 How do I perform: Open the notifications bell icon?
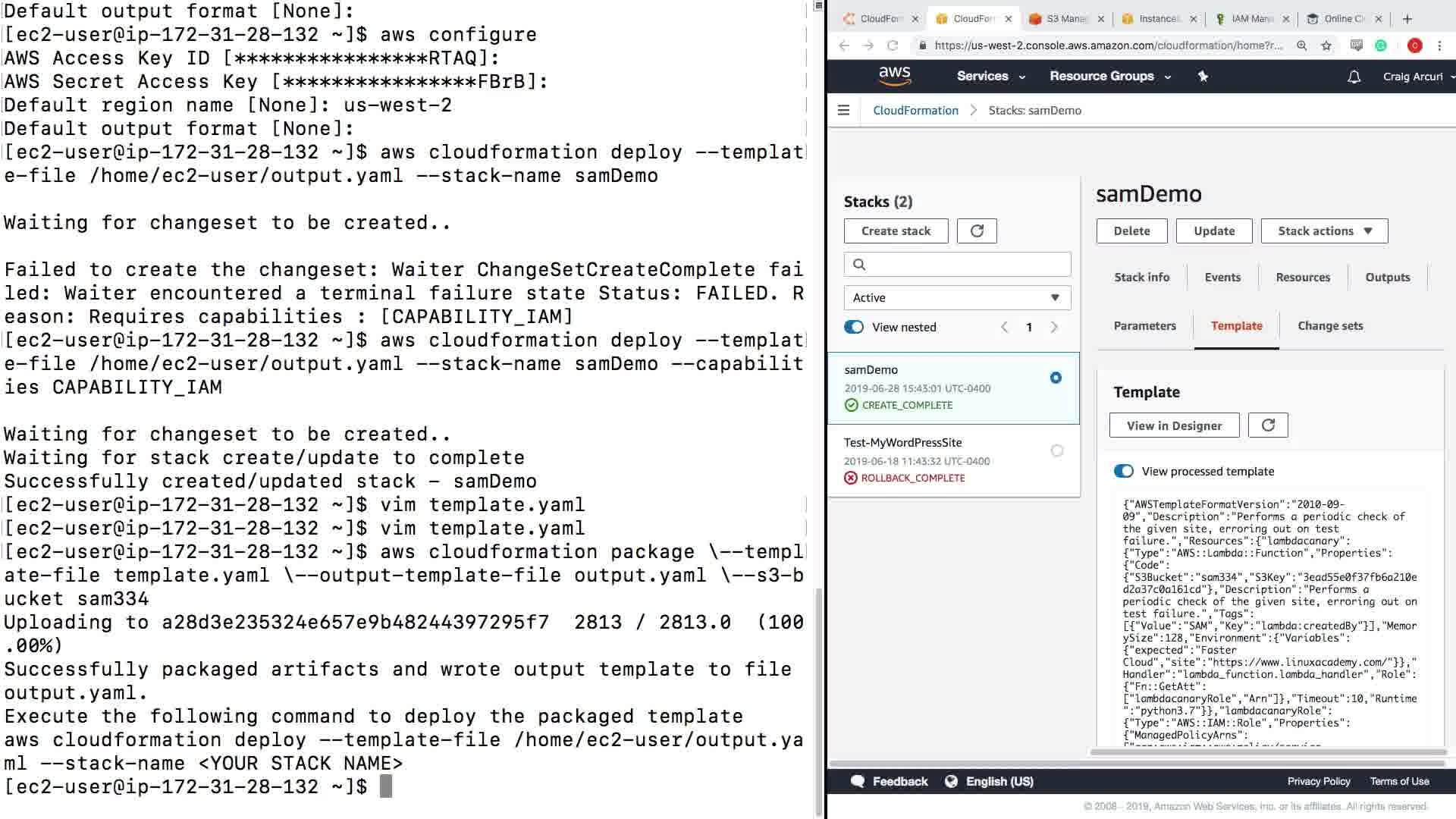click(x=1354, y=77)
